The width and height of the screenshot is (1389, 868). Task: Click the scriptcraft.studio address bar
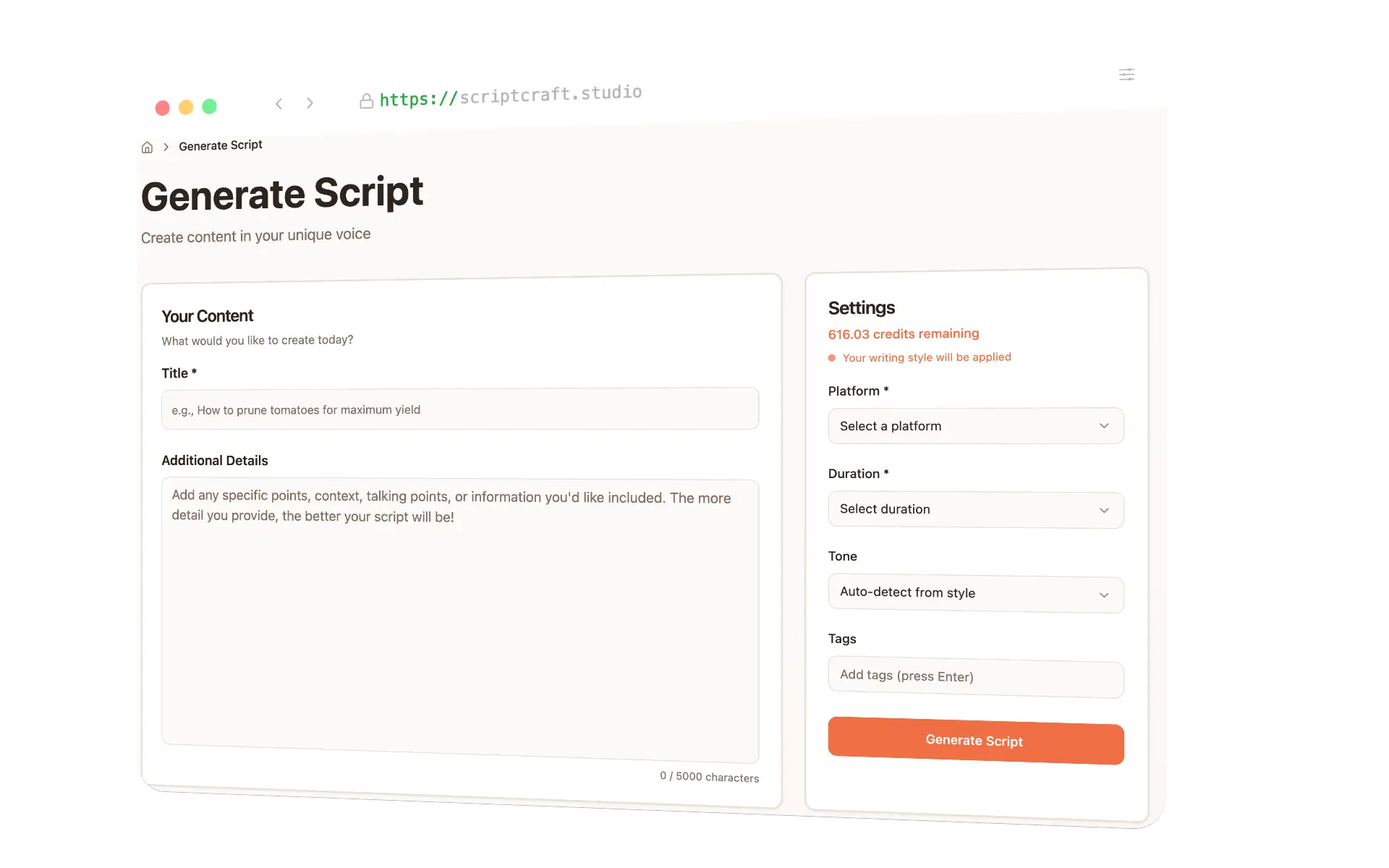511,93
